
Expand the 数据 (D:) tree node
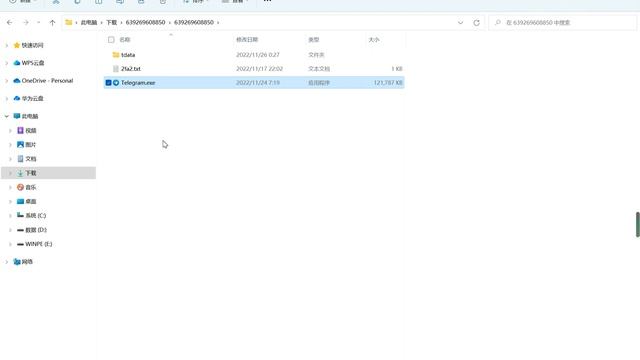(11, 230)
